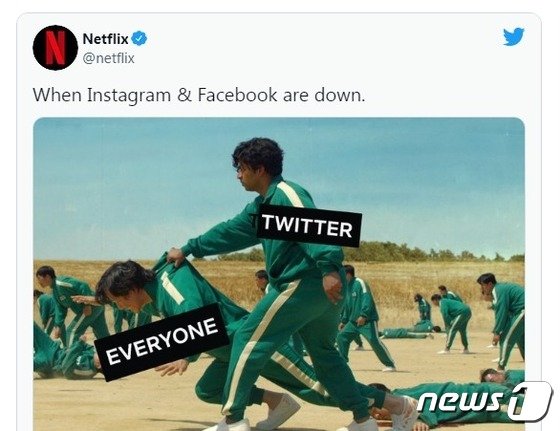
Task: Select the Netflix display name
Action: coord(105,39)
